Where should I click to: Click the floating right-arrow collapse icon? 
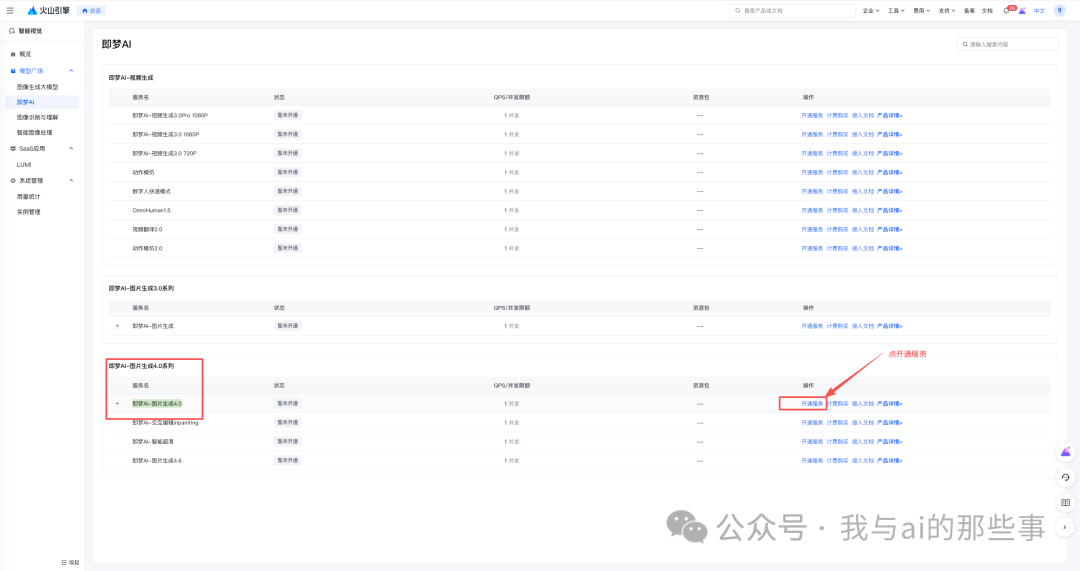[x=1066, y=528]
